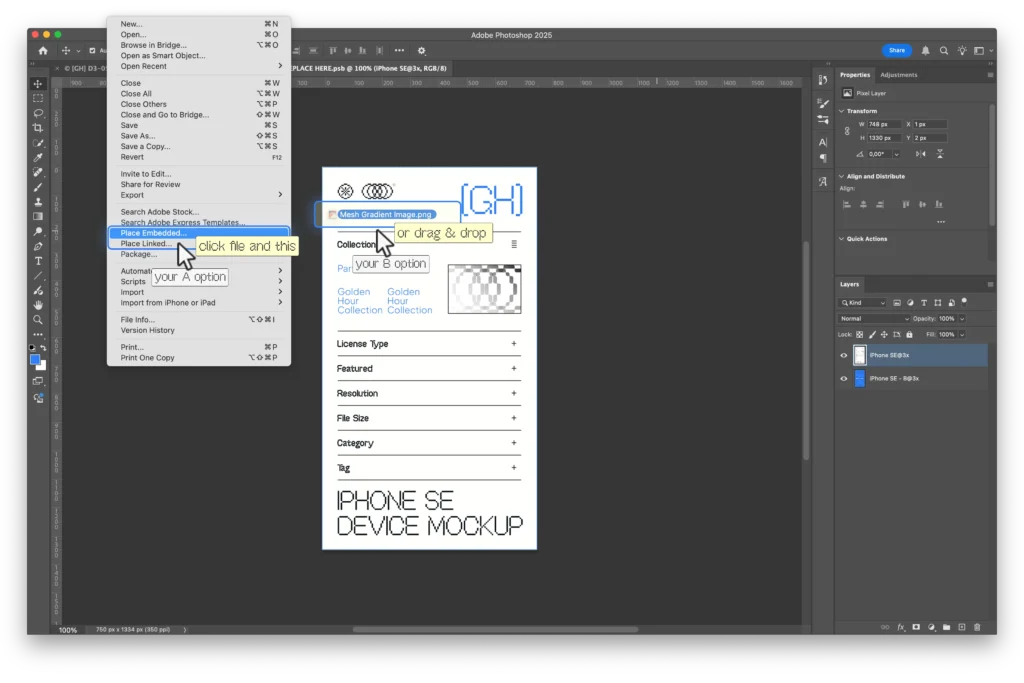Hide the iPhone SE@3x layer
Screen dimensions: 1024x683
coord(844,355)
